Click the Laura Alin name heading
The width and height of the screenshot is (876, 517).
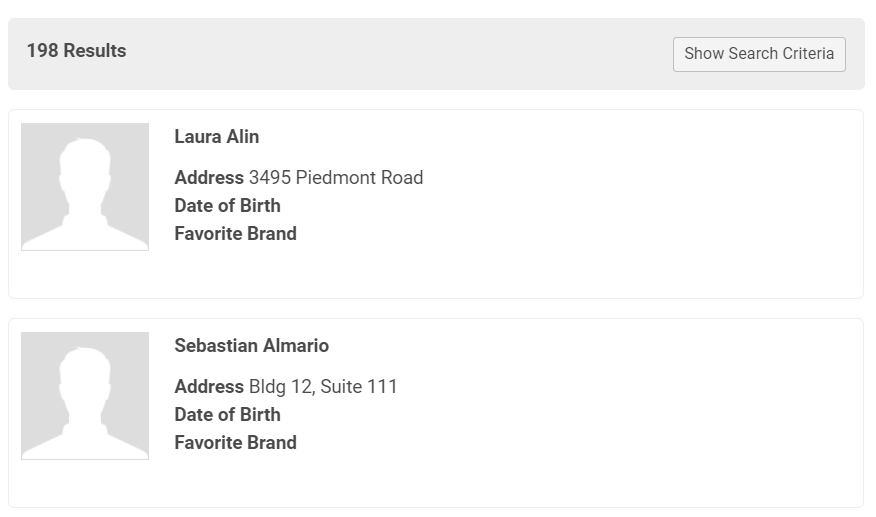click(216, 137)
